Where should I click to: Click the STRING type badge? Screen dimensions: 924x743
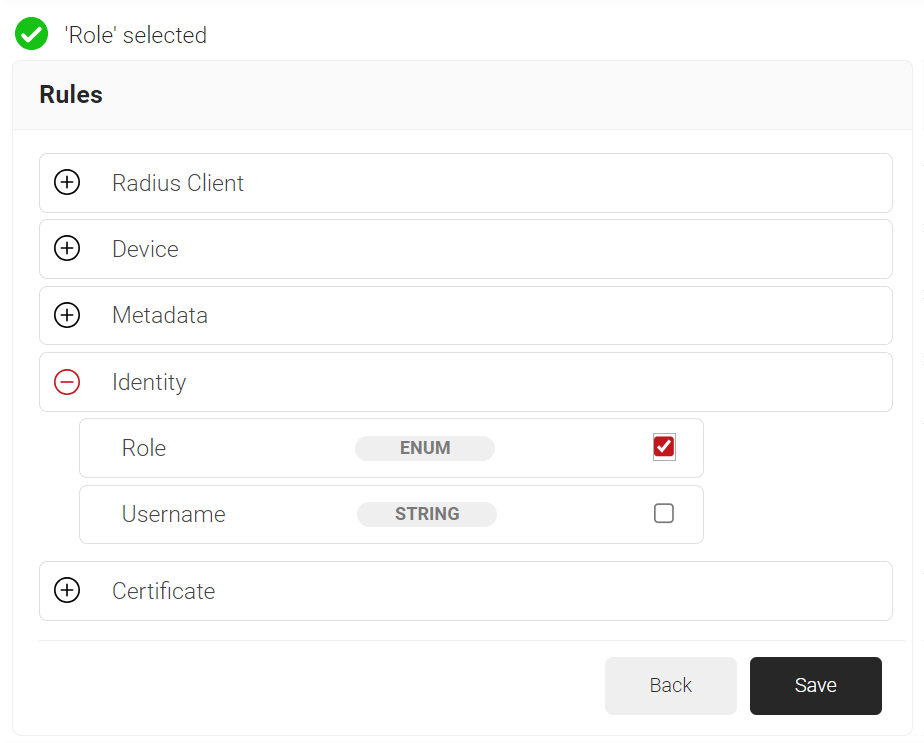(x=427, y=514)
